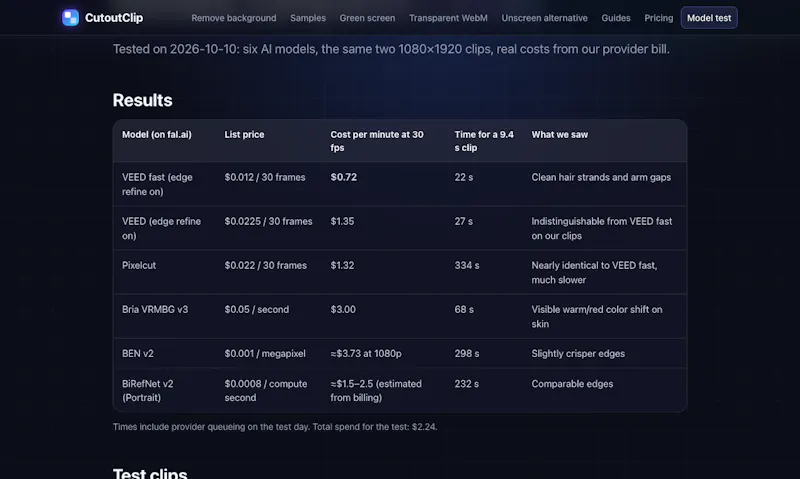Click the 'Comparable edges' note
This screenshot has height=479, width=800.
[x=572, y=384]
